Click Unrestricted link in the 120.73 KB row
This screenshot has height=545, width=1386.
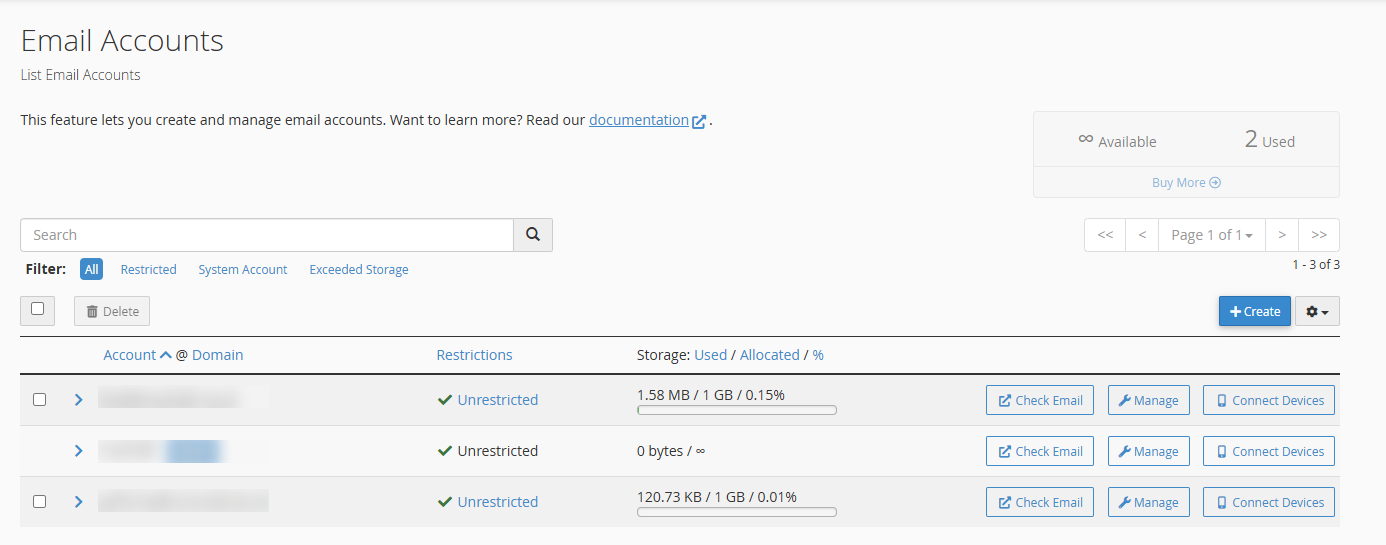pyautogui.click(x=498, y=502)
